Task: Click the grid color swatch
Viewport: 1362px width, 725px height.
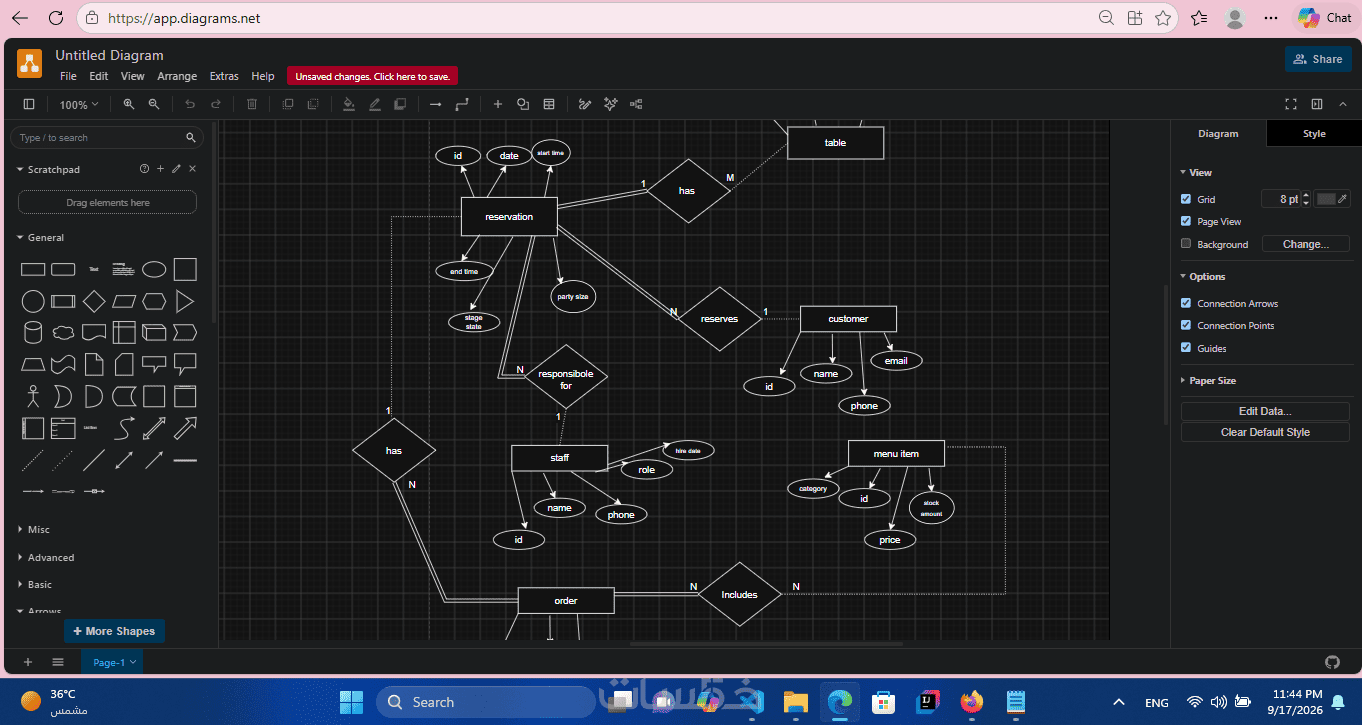Action: point(1326,199)
